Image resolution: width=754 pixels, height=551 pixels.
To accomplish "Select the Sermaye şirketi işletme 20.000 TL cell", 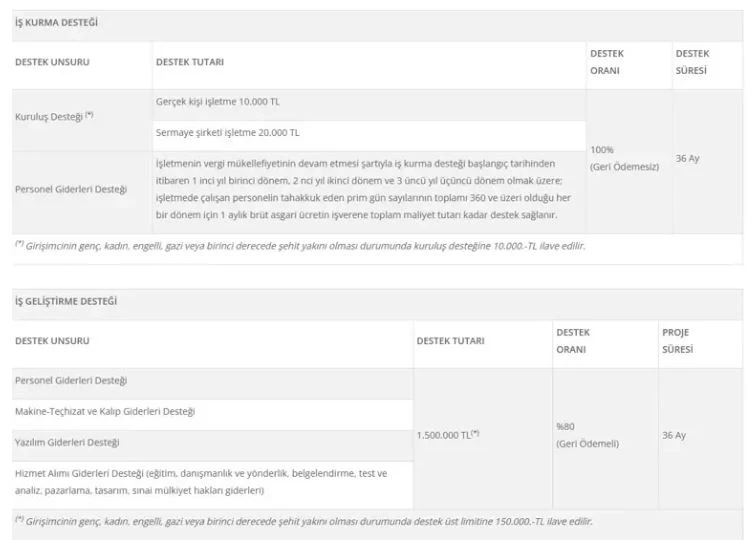I will pyautogui.click(x=228, y=132).
